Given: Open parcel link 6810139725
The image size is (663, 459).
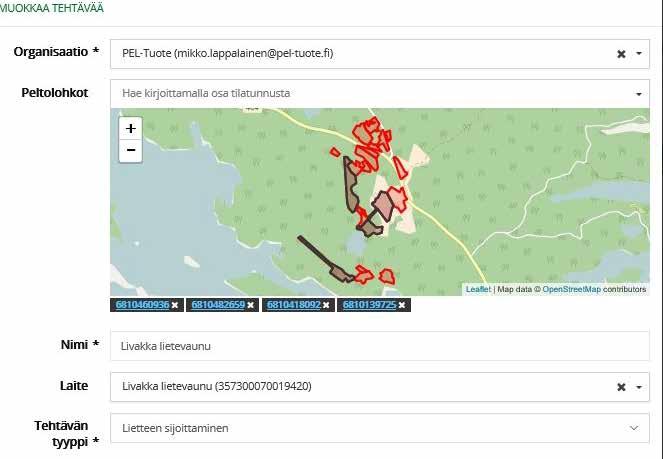Looking at the screenshot, I should [x=370, y=305].
